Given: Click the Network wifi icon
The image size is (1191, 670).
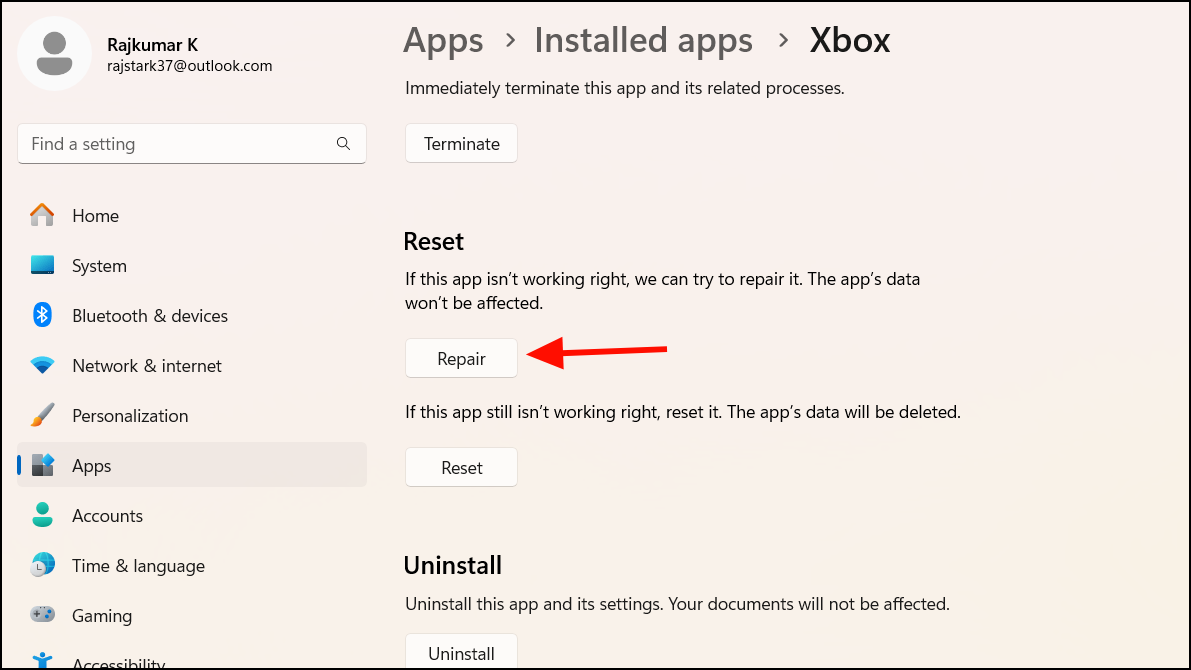Looking at the screenshot, I should coord(42,366).
